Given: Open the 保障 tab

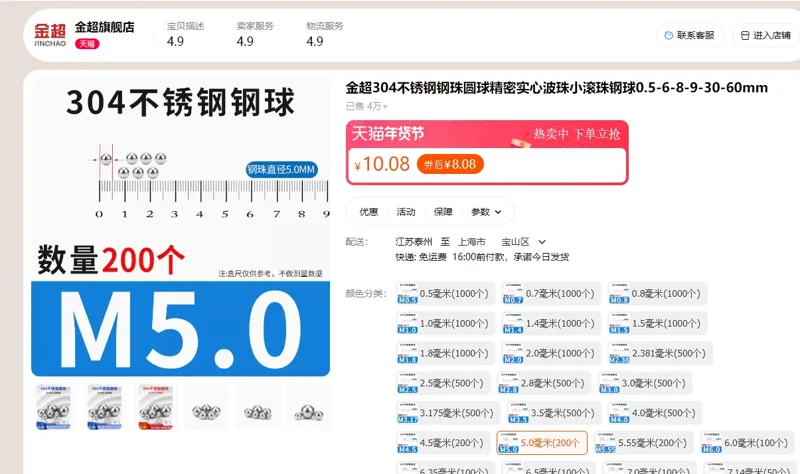Looking at the screenshot, I should pos(443,212).
